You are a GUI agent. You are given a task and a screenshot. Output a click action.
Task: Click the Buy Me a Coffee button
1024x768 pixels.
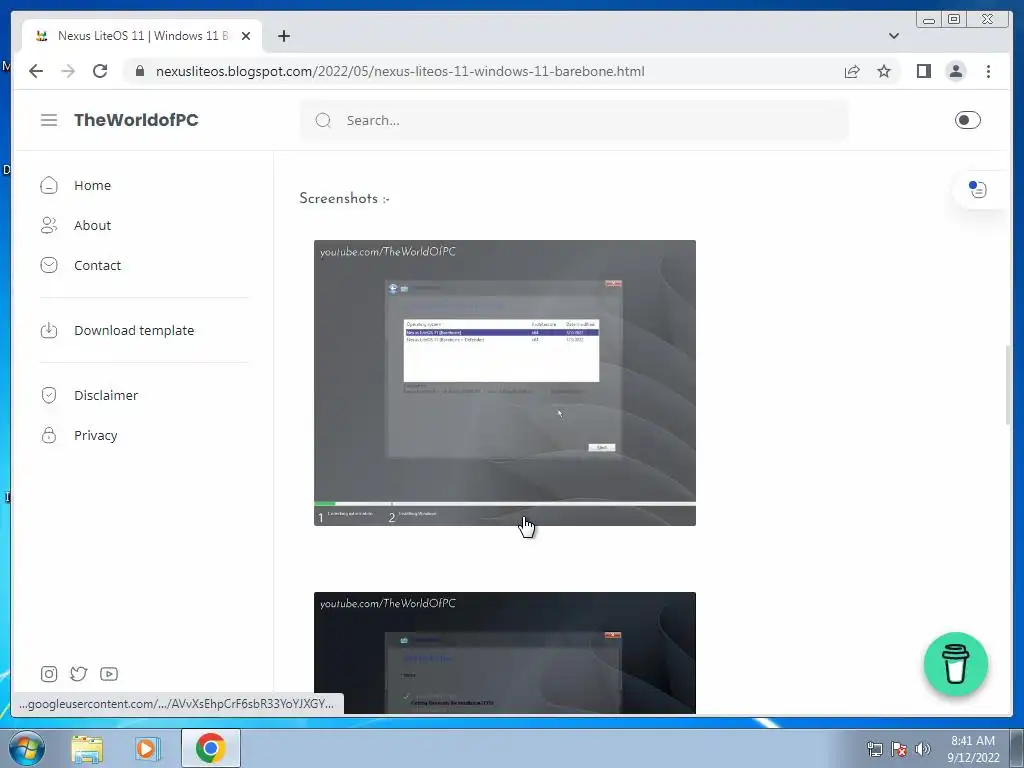[x=955, y=664]
